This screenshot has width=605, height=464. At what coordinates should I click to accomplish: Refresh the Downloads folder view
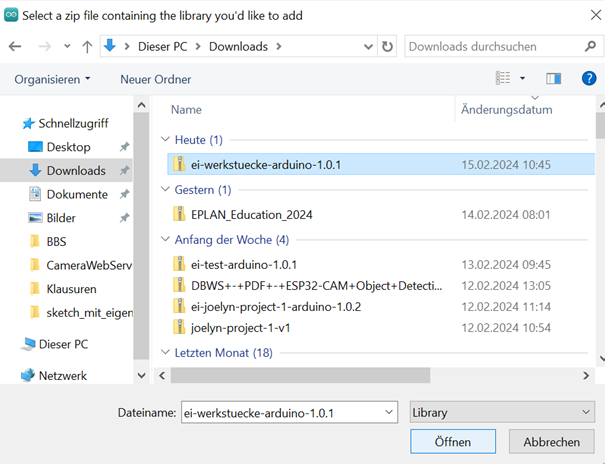387,46
